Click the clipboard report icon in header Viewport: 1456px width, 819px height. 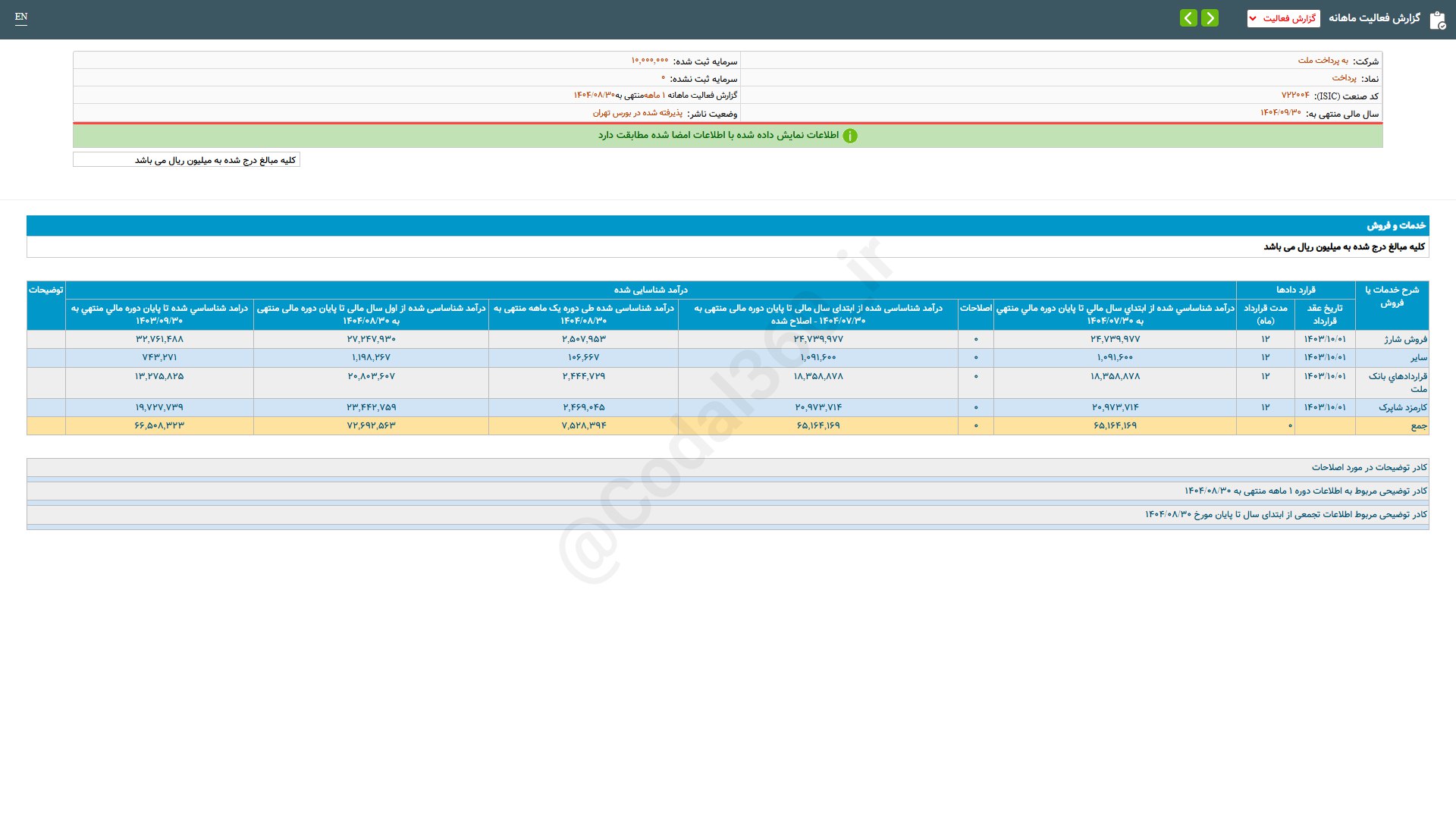pyautogui.click(x=1437, y=20)
